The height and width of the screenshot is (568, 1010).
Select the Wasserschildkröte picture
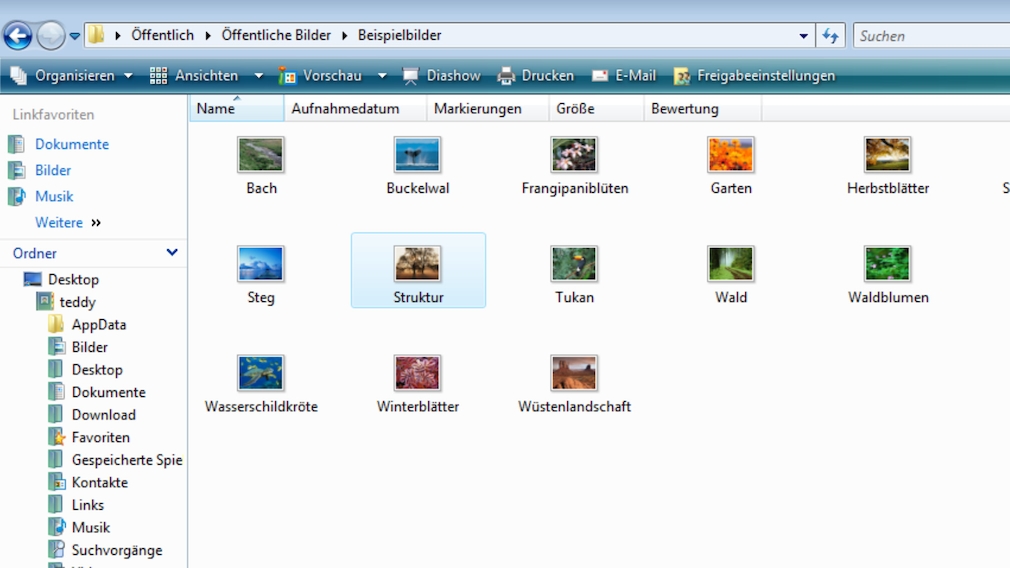pyautogui.click(x=261, y=374)
